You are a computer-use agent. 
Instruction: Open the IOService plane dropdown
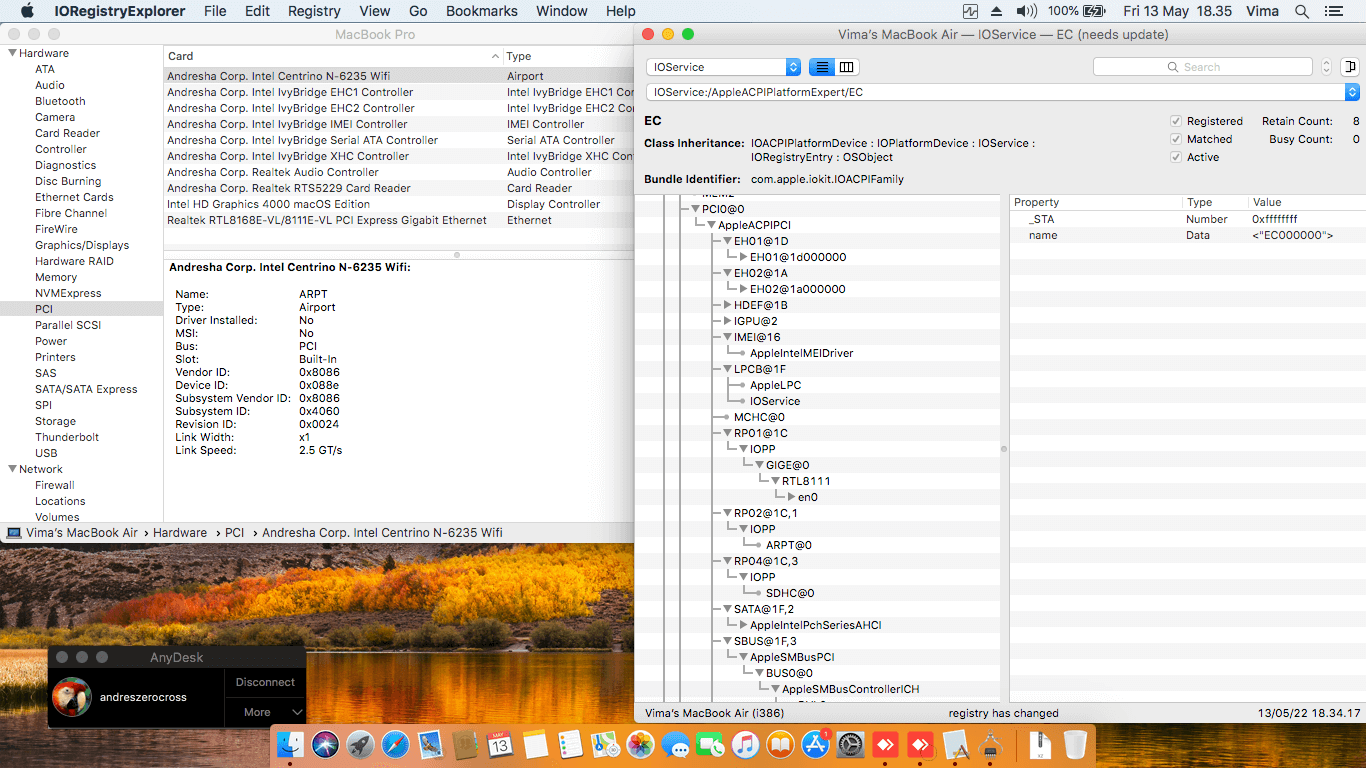723,67
